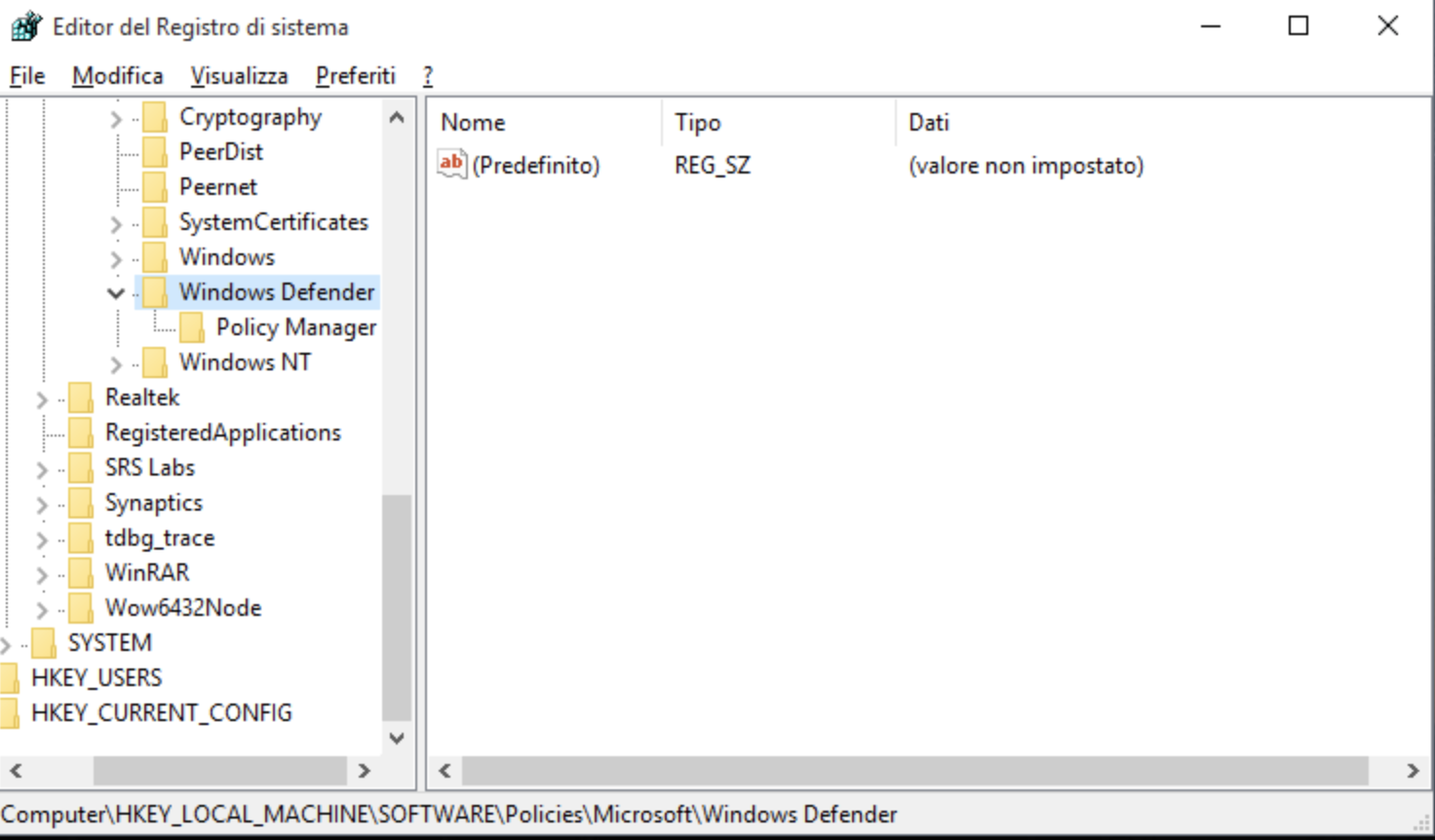Expand the Realtek key
Viewport: 1435px width, 840px height.
[42, 400]
